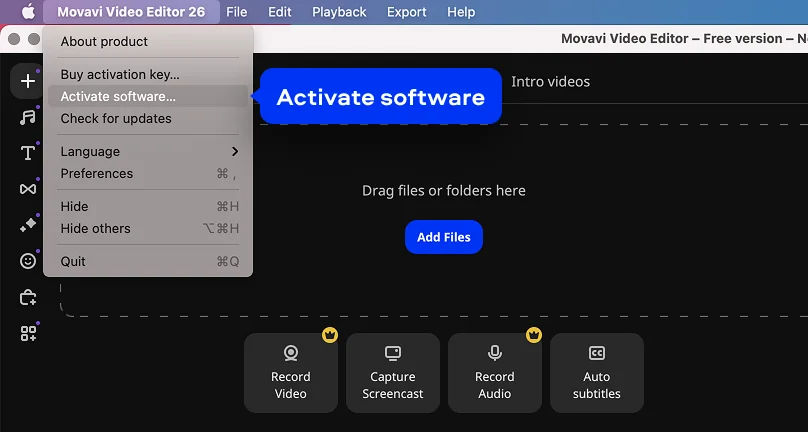Image resolution: width=808 pixels, height=432 pixels.
Task: Open the File menu
Action: tap(237, 12)
